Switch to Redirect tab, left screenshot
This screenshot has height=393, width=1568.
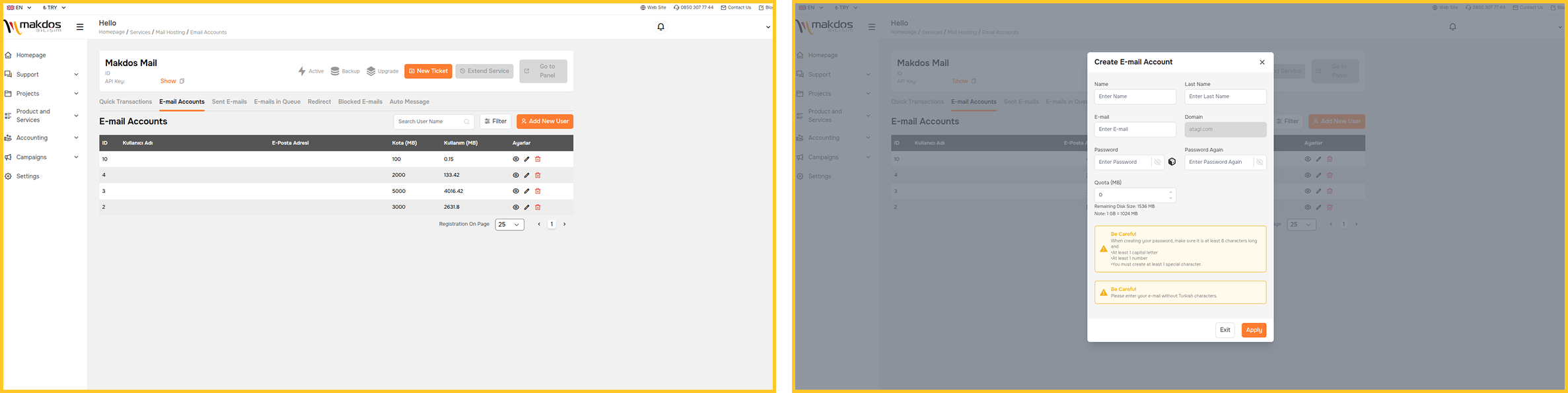pyautogui.click(x=319, y=102)
